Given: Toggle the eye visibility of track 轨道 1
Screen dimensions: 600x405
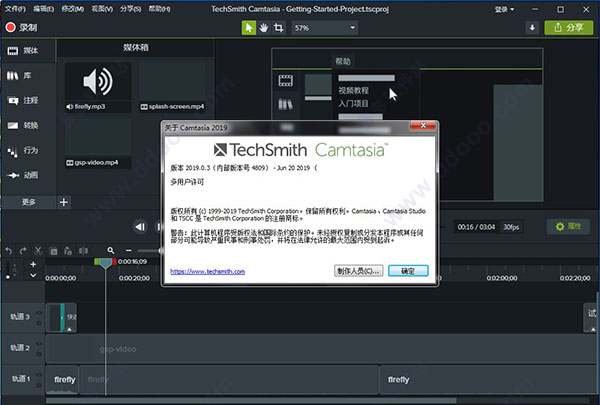Looking at the screenshot, I should point(39,375).
